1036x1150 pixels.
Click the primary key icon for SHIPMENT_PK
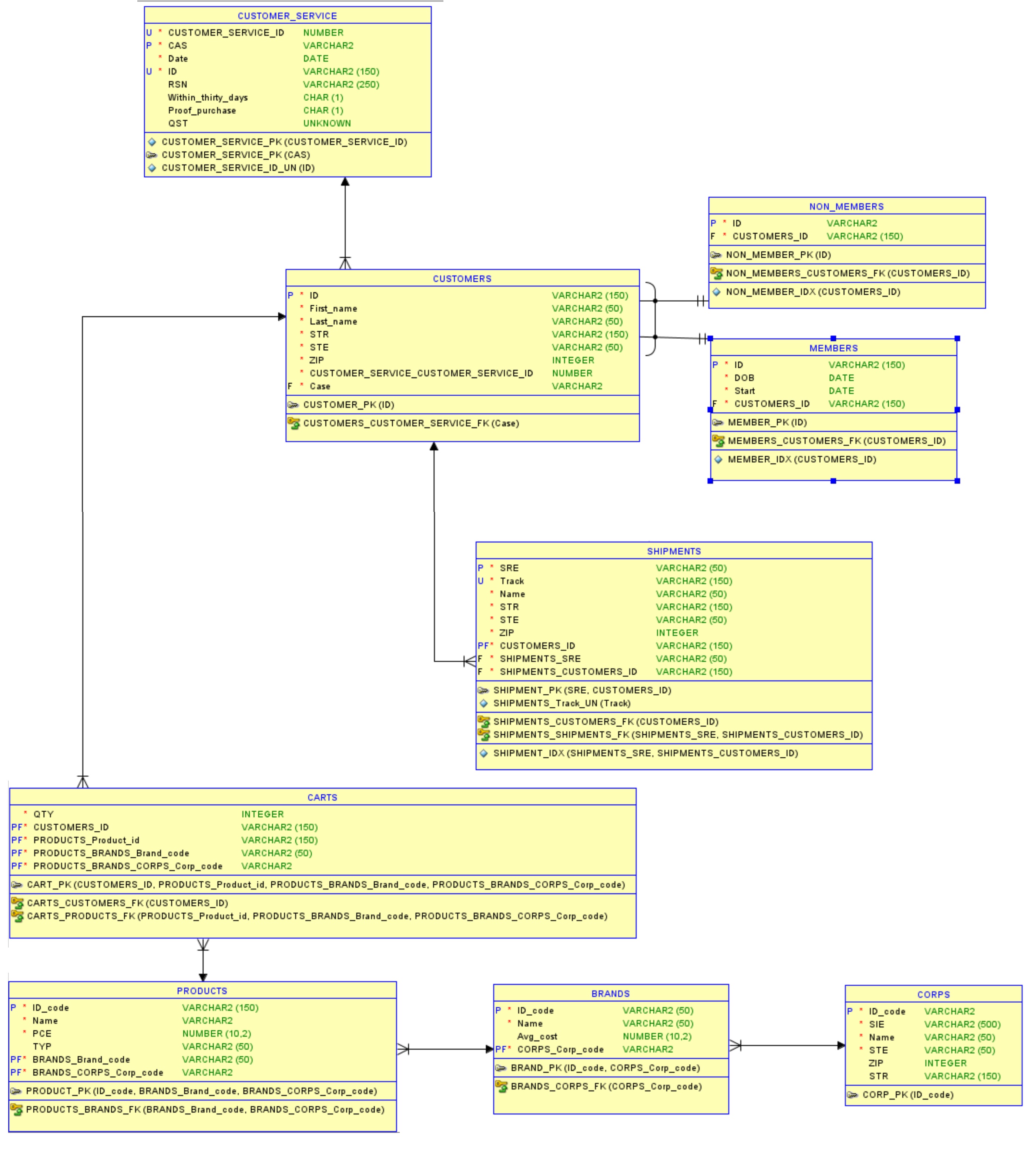(x=483, y=691)
